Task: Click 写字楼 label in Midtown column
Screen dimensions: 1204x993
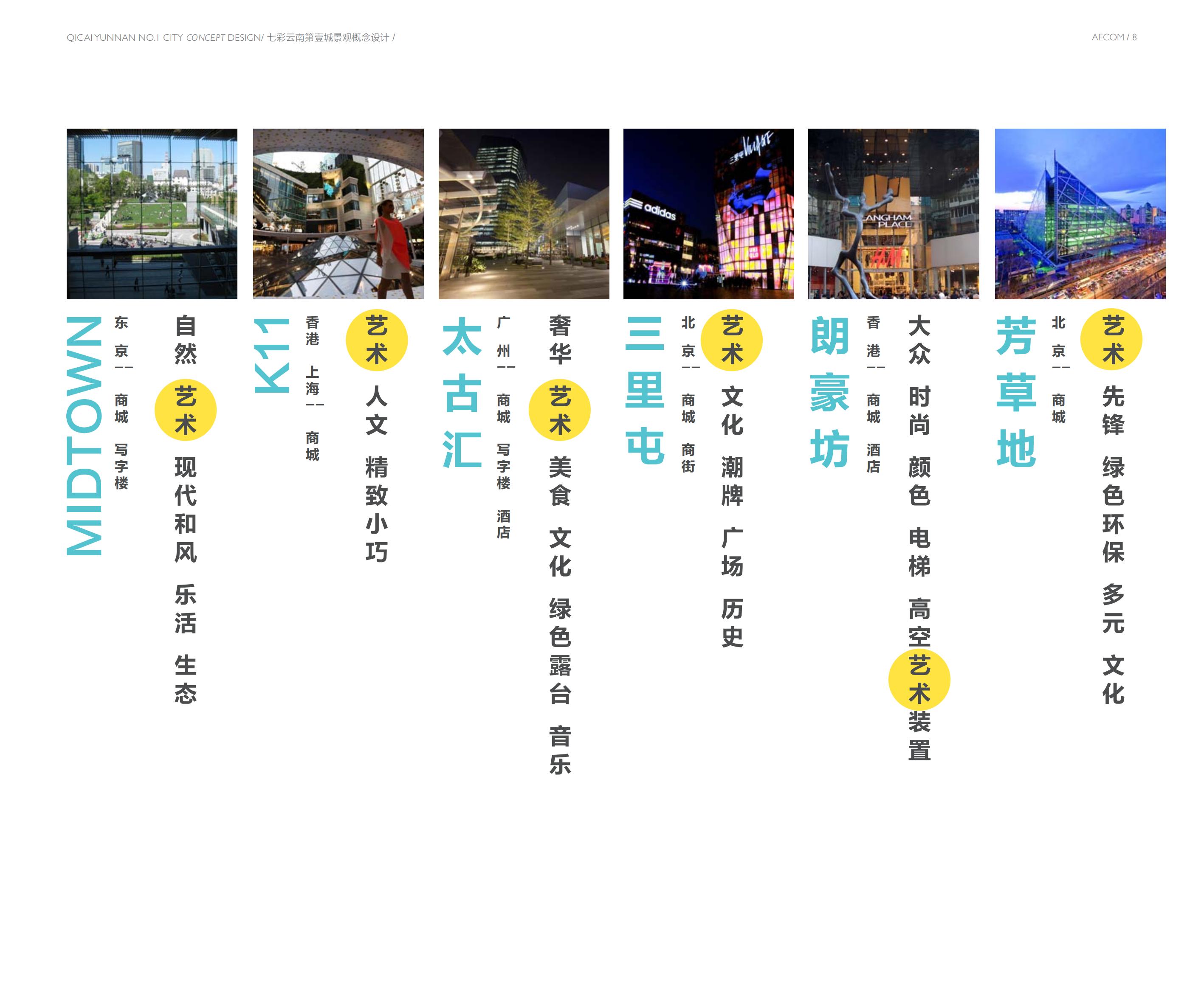Action: 121,466
